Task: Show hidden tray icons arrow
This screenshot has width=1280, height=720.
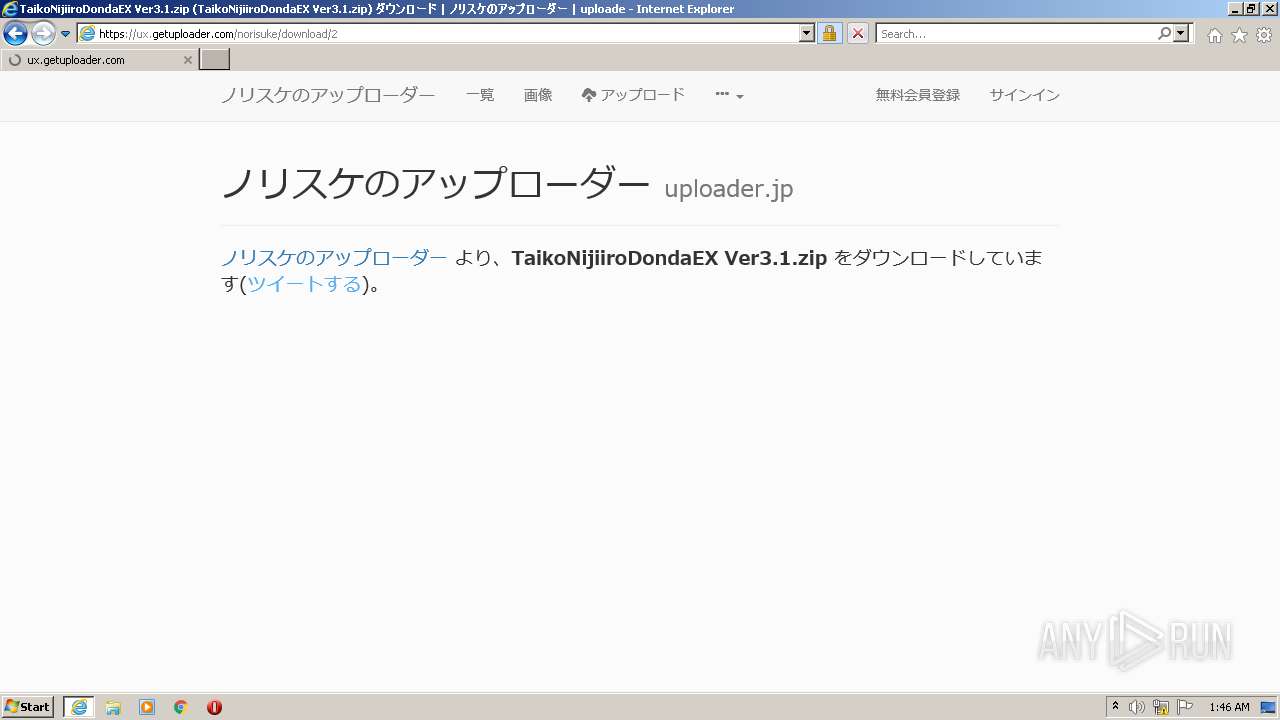Action: tap(1116, 707)
